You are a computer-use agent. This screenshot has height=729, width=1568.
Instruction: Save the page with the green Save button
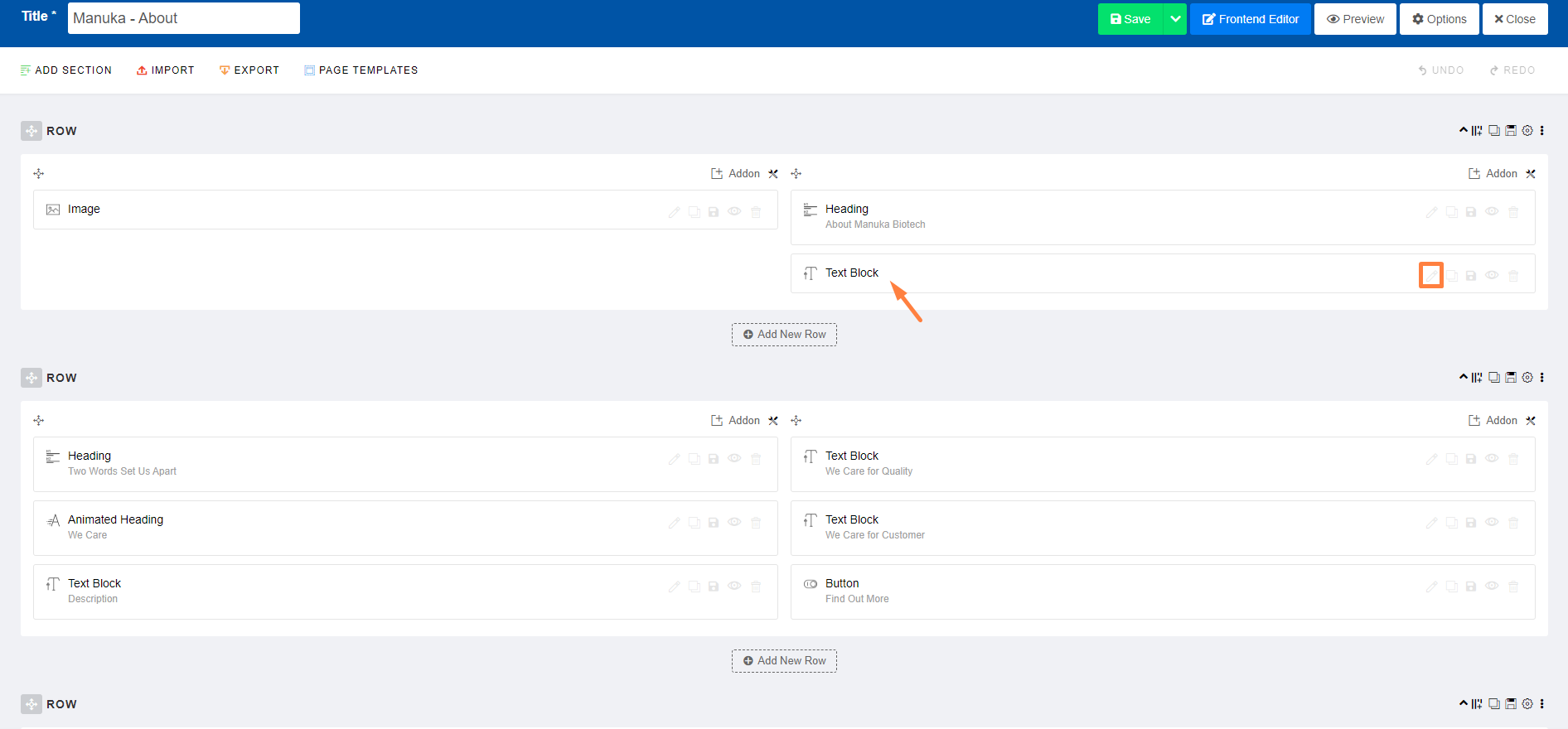[1130, 19]
